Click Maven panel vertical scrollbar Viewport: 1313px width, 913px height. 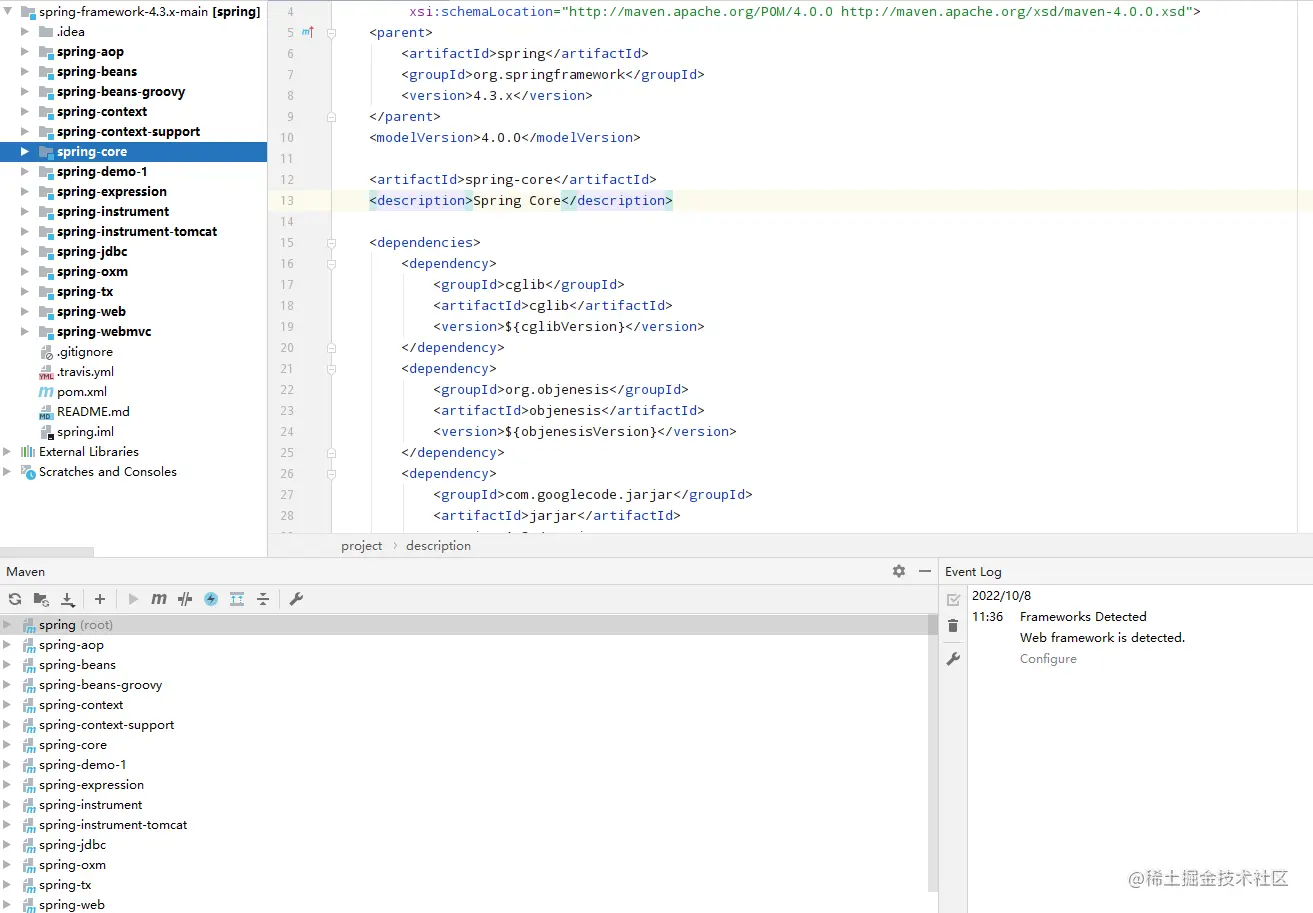point(933,752)
